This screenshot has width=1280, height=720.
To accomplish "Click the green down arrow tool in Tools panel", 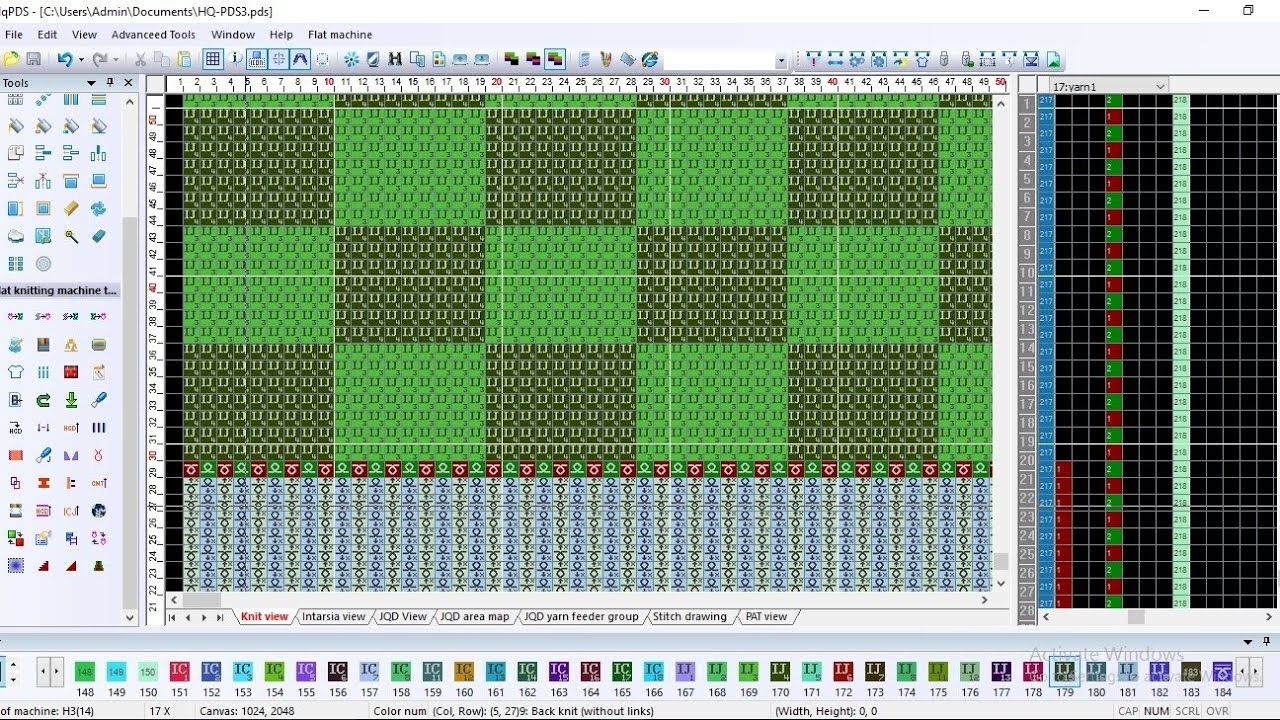I will [x=71, y=400].
